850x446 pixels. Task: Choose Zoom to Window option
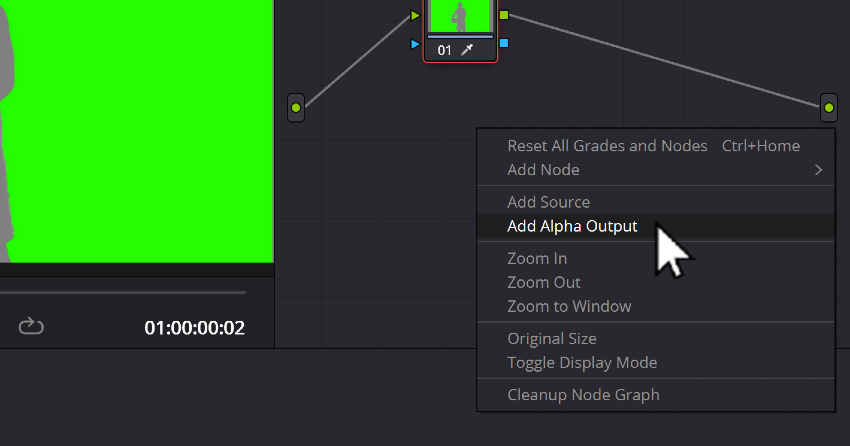[x=655, y=306]
